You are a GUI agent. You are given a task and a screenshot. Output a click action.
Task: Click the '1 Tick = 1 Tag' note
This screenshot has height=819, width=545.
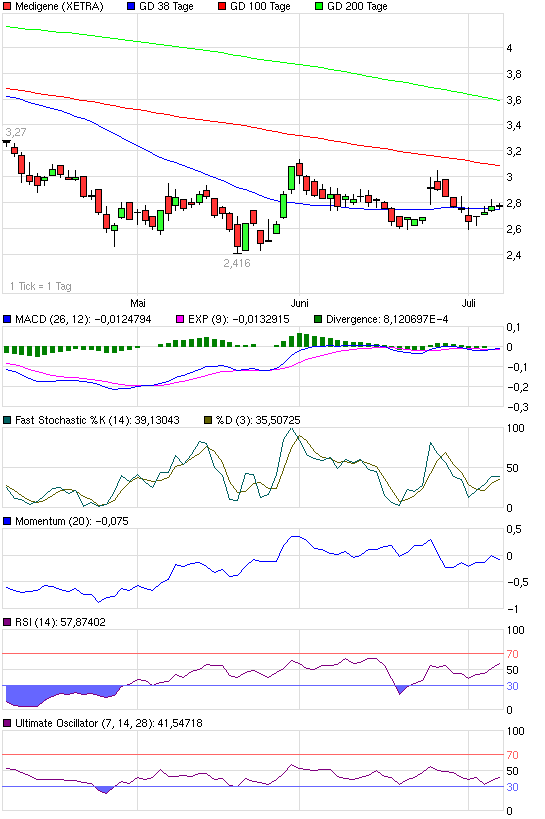(41, 286)
